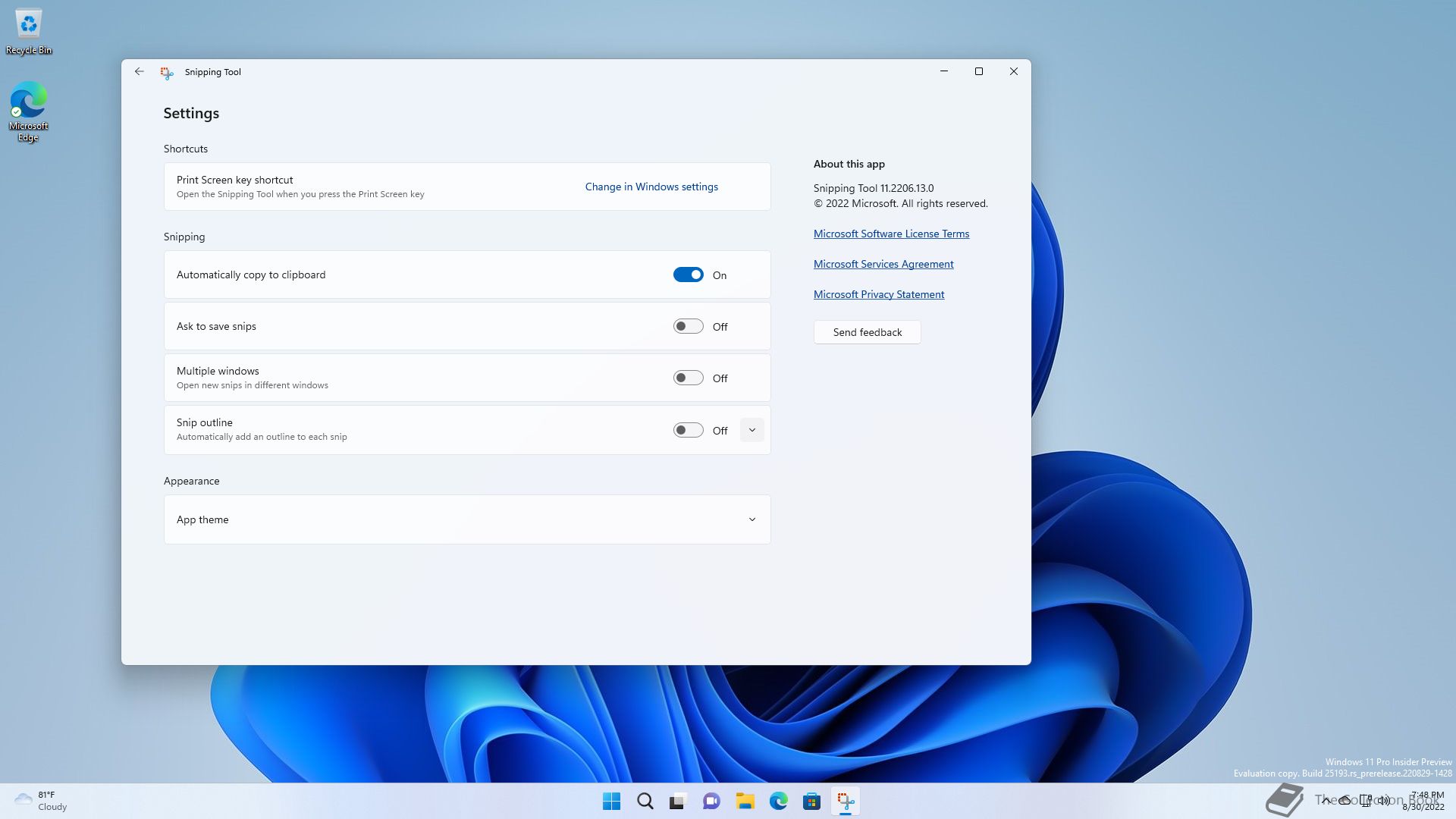Turn on Snip outline toggle
Image resolution: width=1456 pixels, height=819 pixels.
(x=688, y=430)
